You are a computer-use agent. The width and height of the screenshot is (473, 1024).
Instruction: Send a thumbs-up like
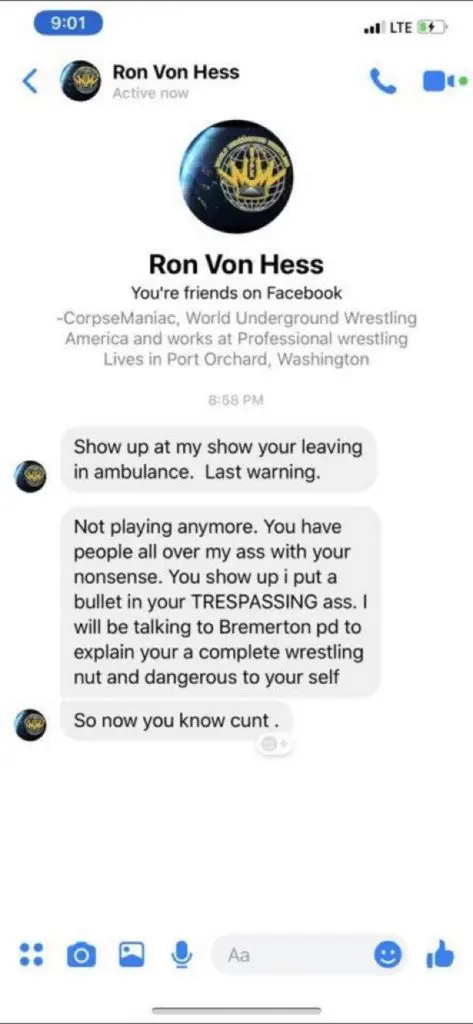pos(440,953)
